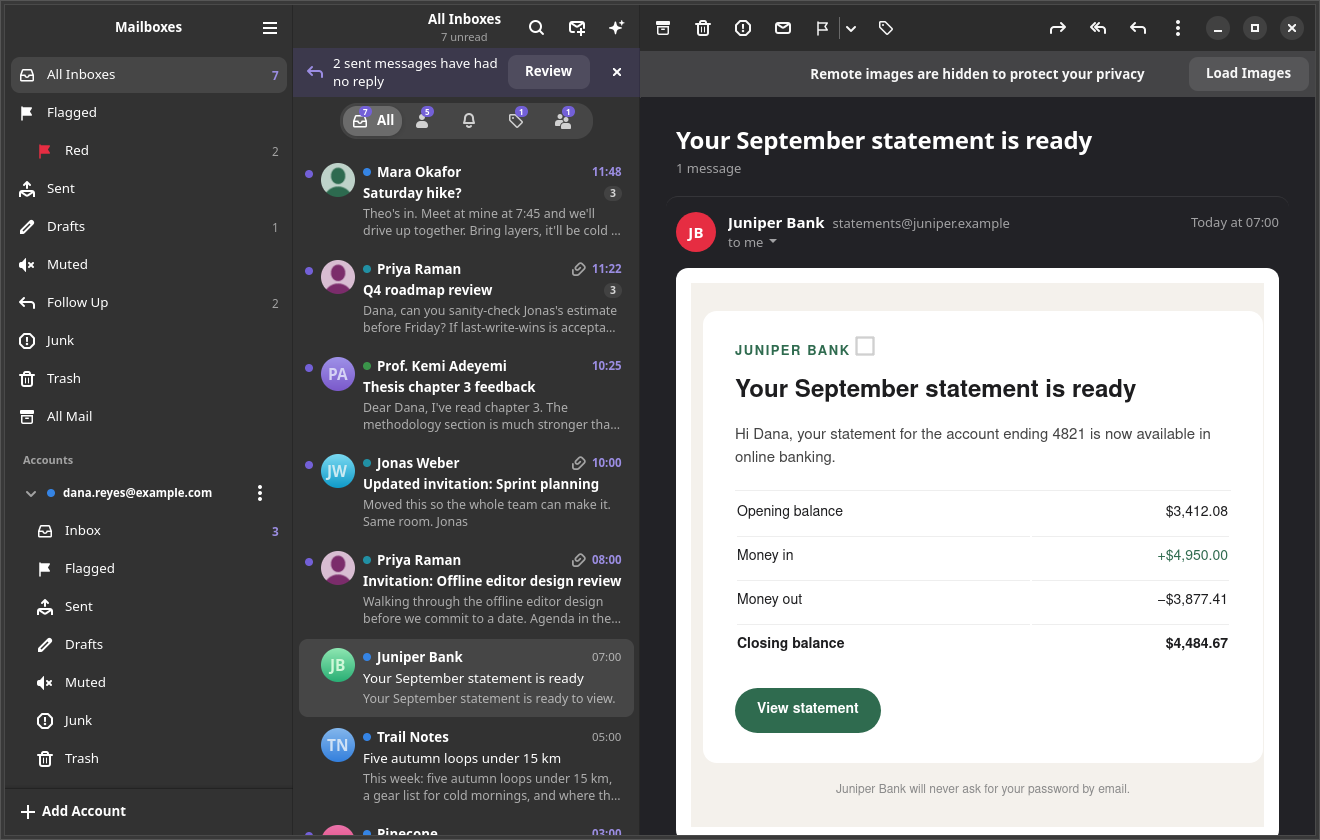Screen dimensions: 1320x840
Task: Switch to the group contacts filter tab
Action: click(564, 121)
